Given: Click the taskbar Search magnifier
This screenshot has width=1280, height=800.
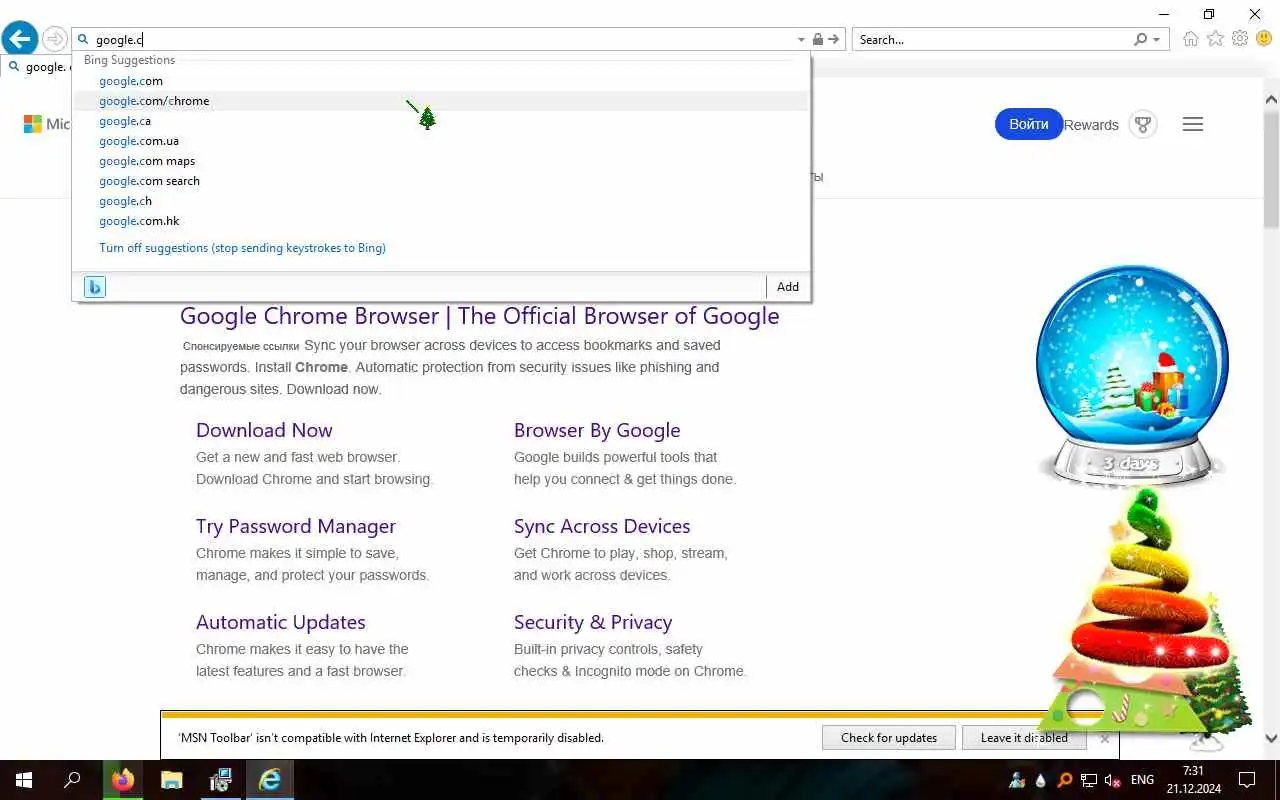Looking at the screenshot, I should pyautogui.click(x=72, y=780).
